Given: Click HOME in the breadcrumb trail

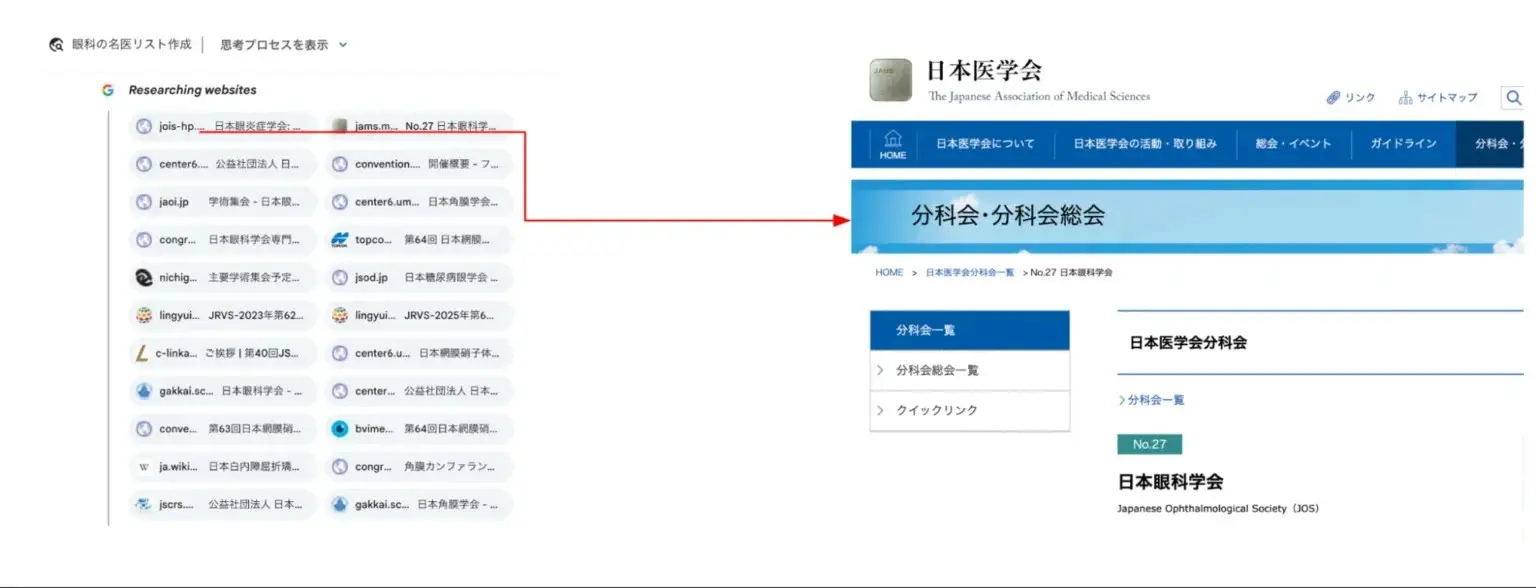Looking at the screenshot, I should tap(888, 271).
